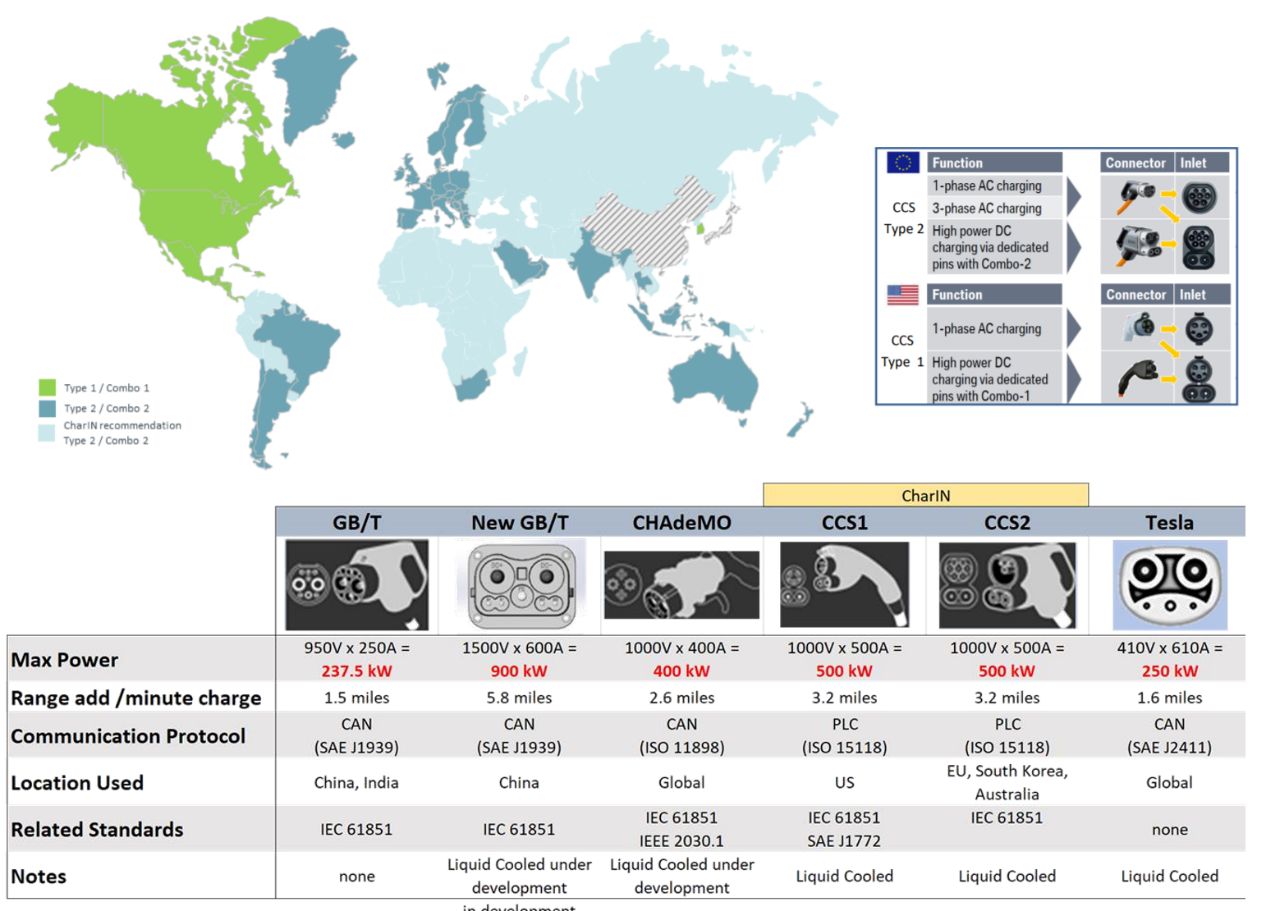This screenshot has height=911, width=1266.
Task: Select the EU, South Korea, Australia location cell
Action: 1007,783
